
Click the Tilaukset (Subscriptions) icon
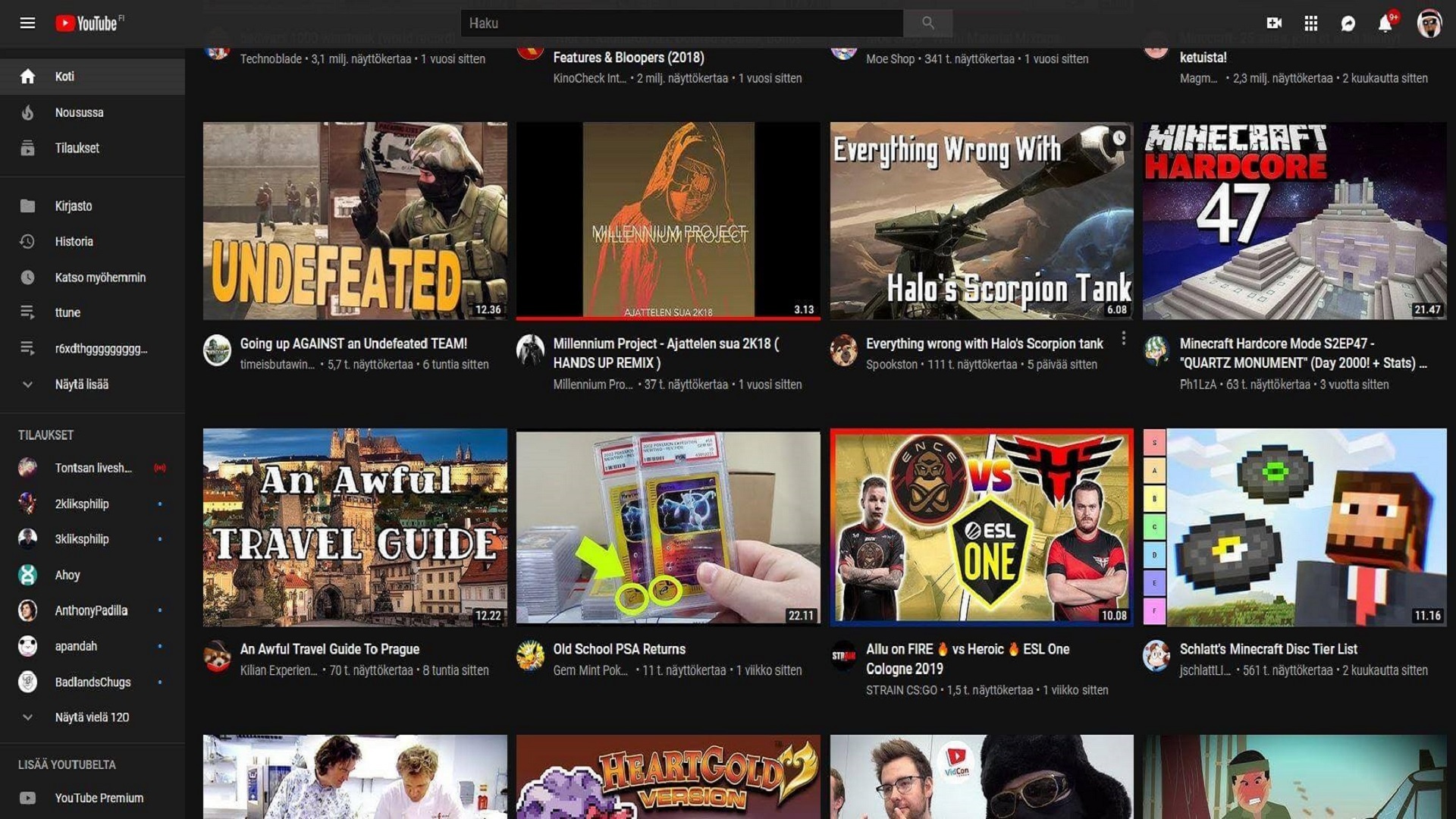(27, 148)
